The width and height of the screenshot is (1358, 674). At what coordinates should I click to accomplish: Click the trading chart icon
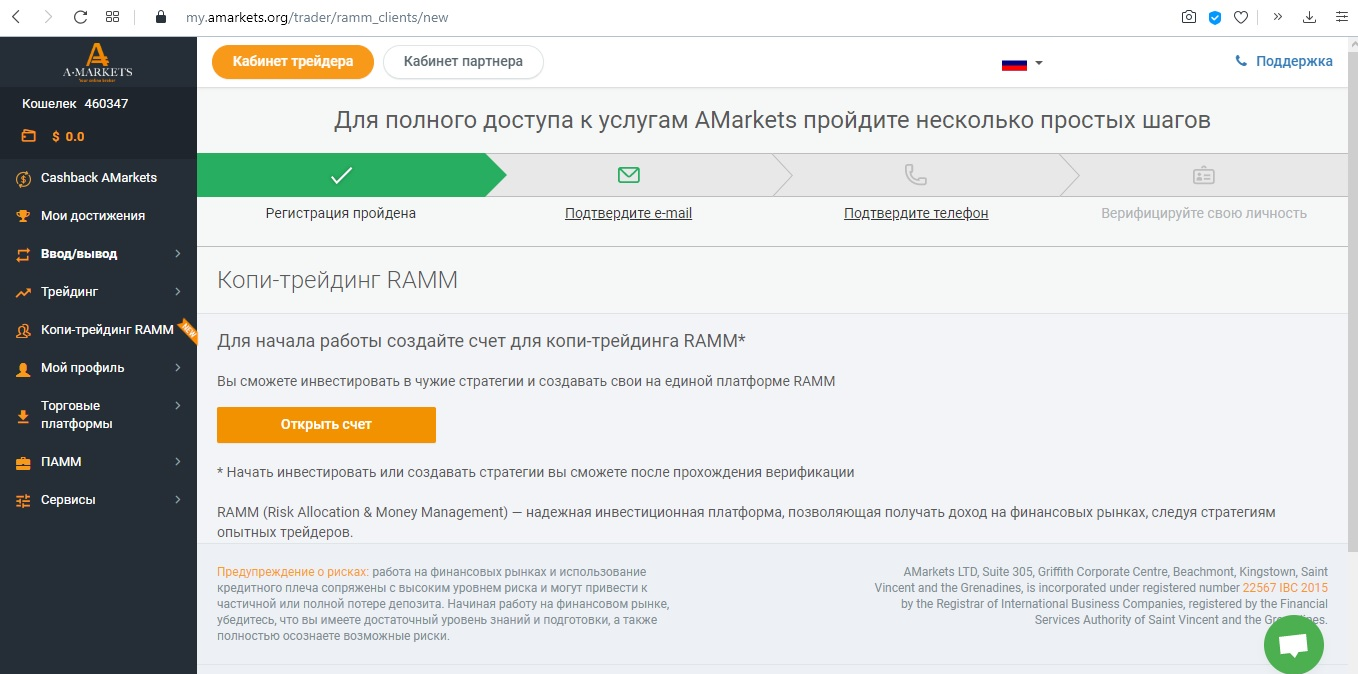(x=24, y=292)
